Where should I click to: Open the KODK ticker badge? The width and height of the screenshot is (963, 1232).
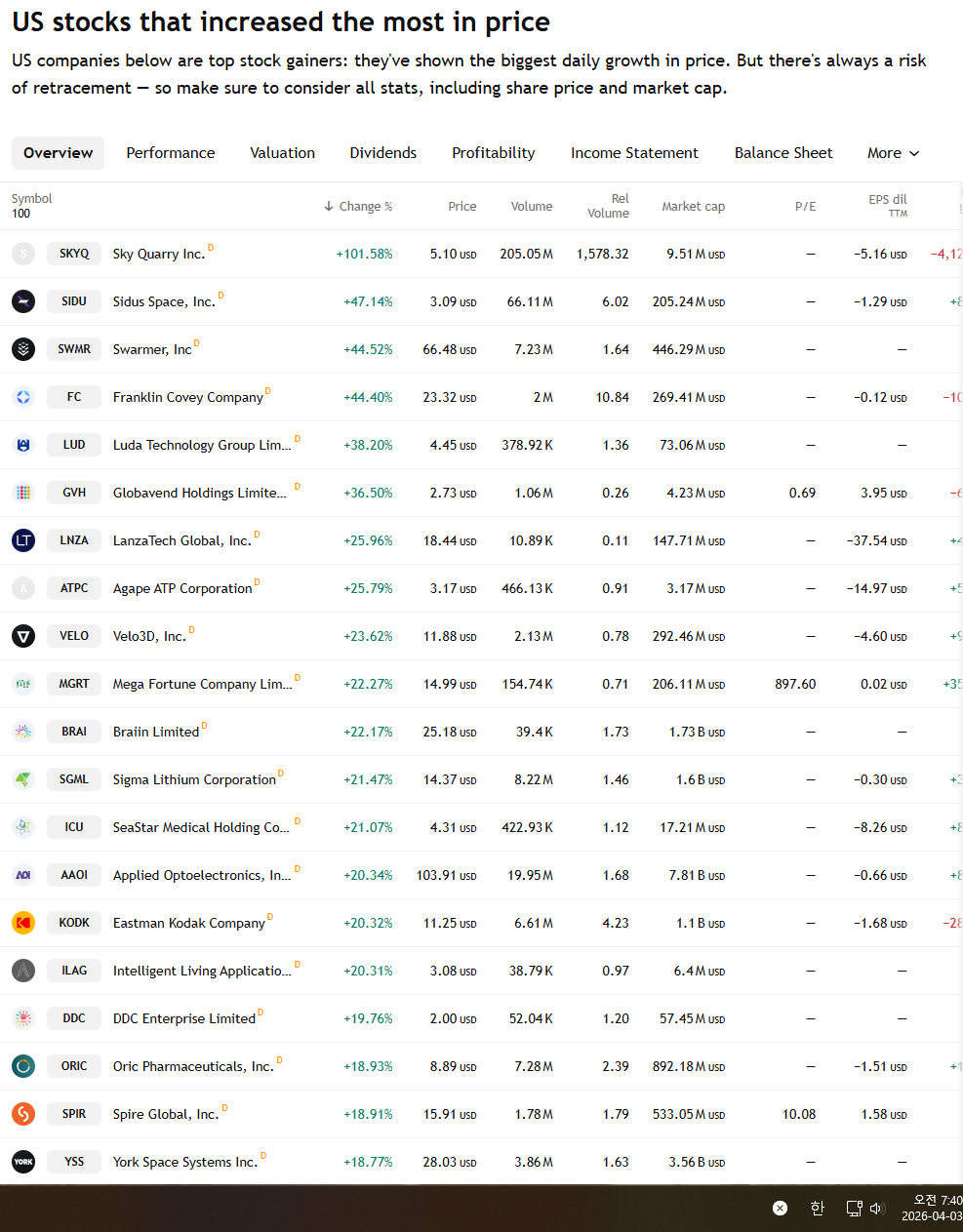coord(74,923)
